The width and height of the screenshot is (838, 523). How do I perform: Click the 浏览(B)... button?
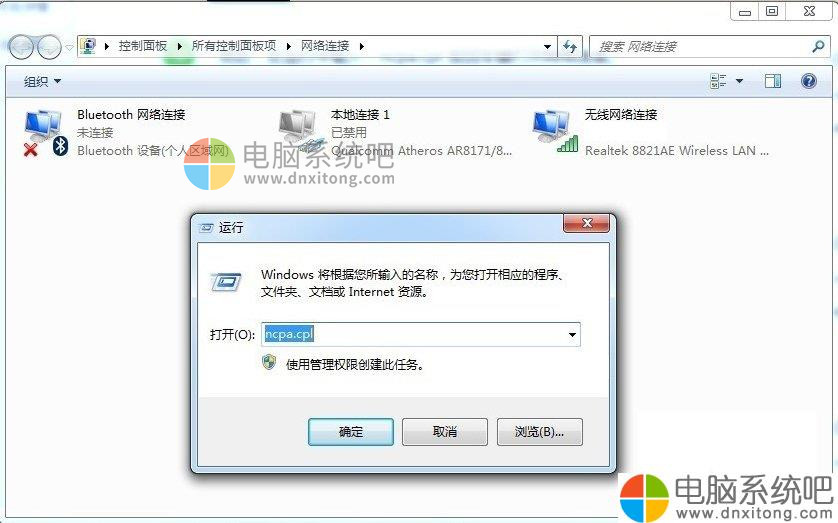pos(539,432)
